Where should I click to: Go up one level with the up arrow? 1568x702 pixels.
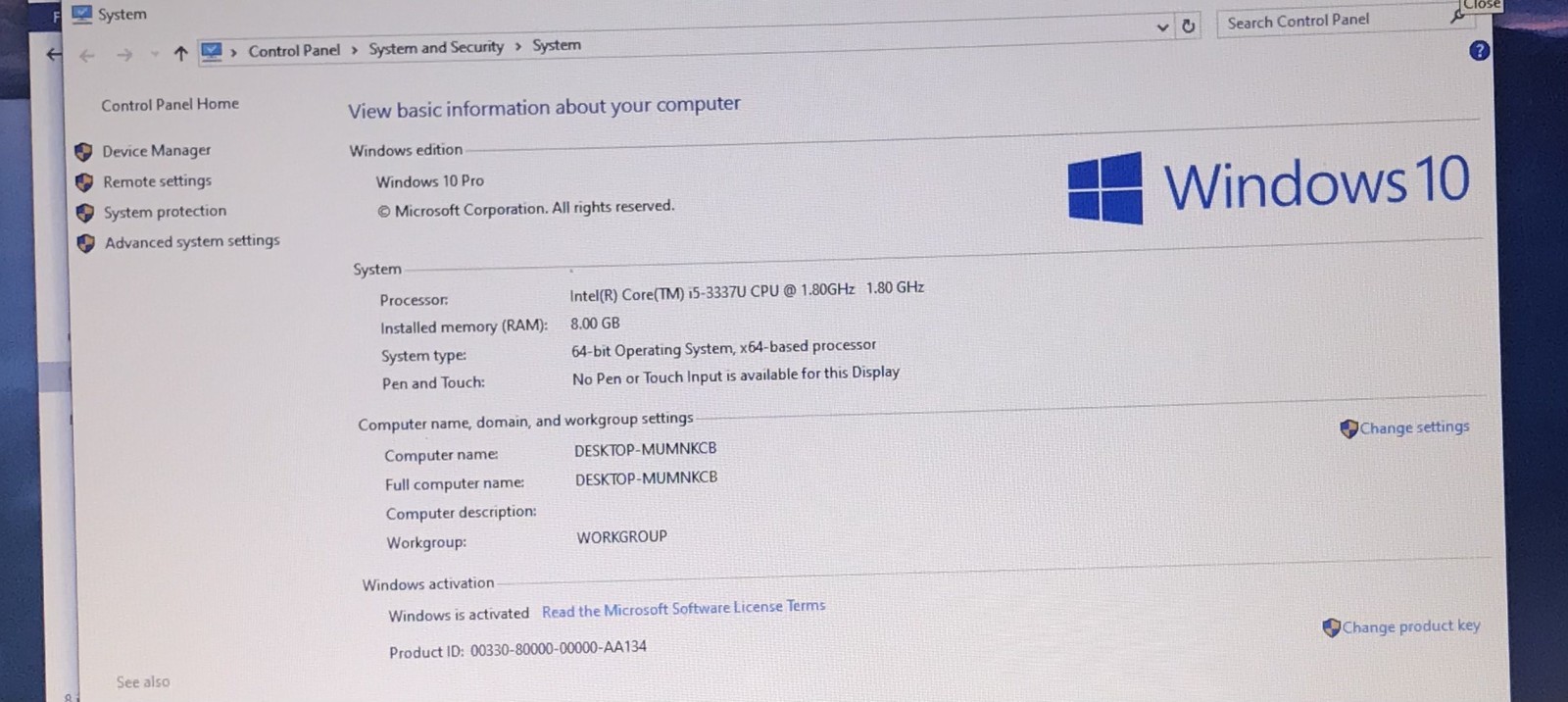click(180, 53)
